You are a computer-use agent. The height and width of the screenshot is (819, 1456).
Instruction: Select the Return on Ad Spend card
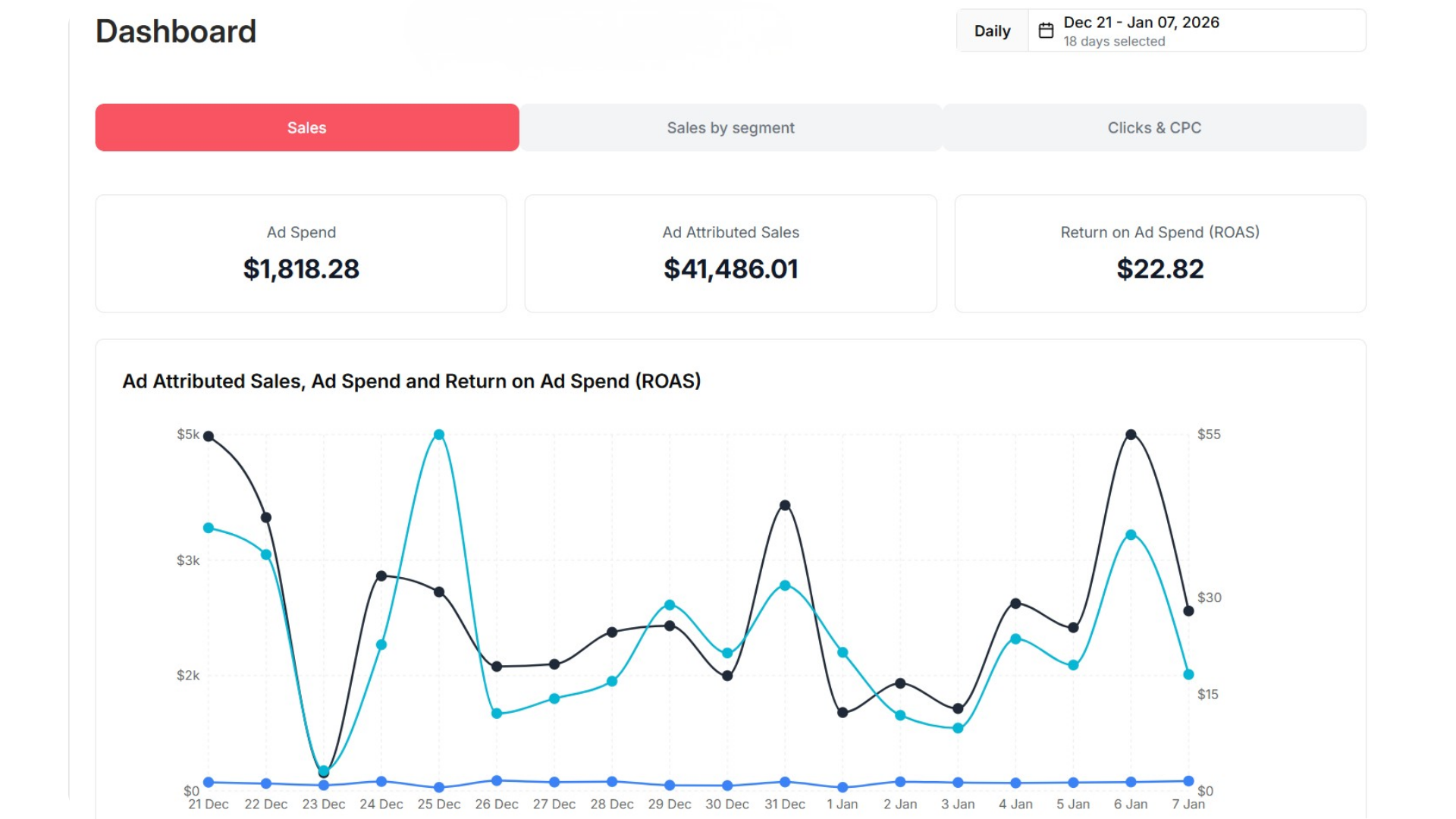[x=1159, y=253]
